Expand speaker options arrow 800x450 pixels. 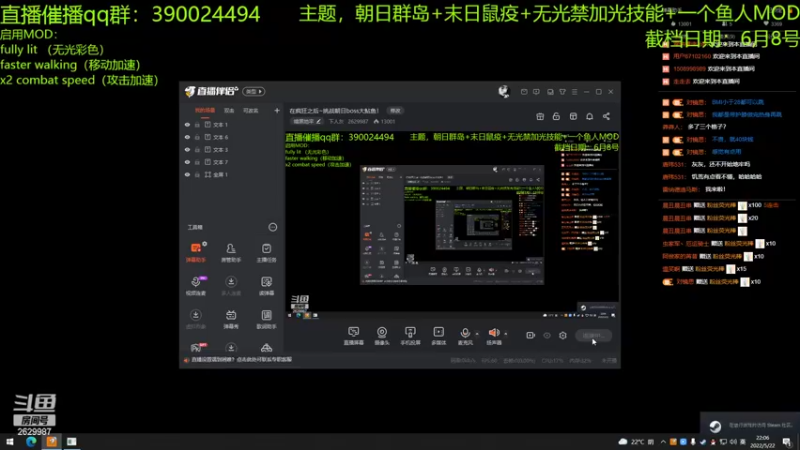506,334
